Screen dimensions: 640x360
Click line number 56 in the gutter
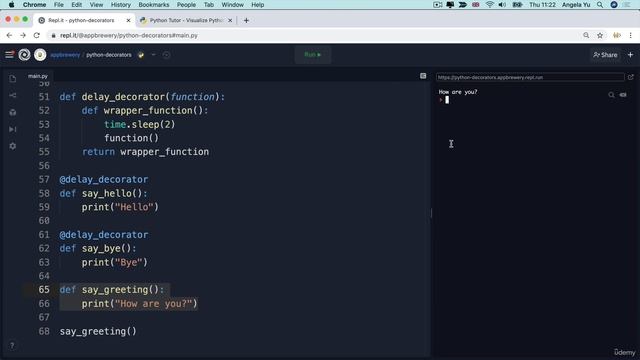(44, 166)
